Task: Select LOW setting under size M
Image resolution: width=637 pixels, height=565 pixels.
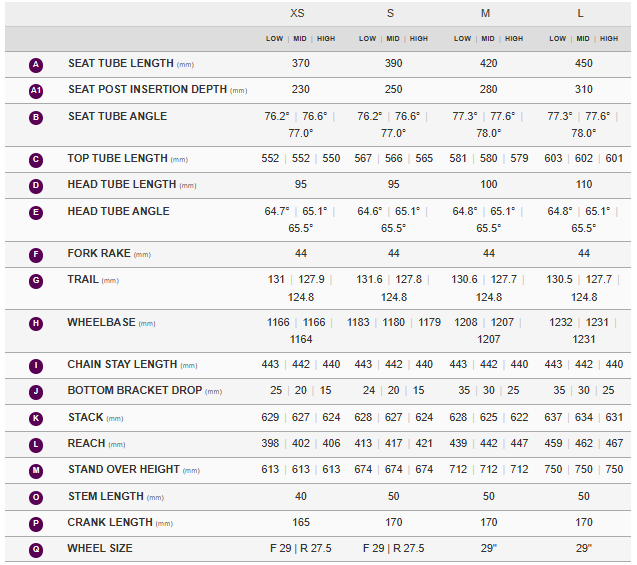Action: [x=462, y=39]
